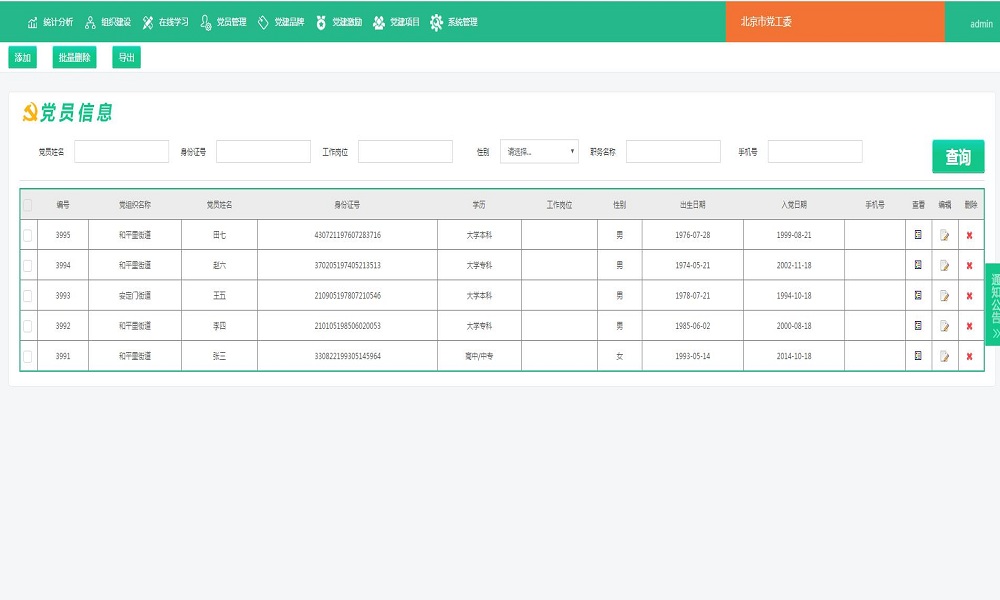This screenshot has height=600, width=1000.
Task: Select the checkbox beside record 3993
Action: click(x=28, y=296)
